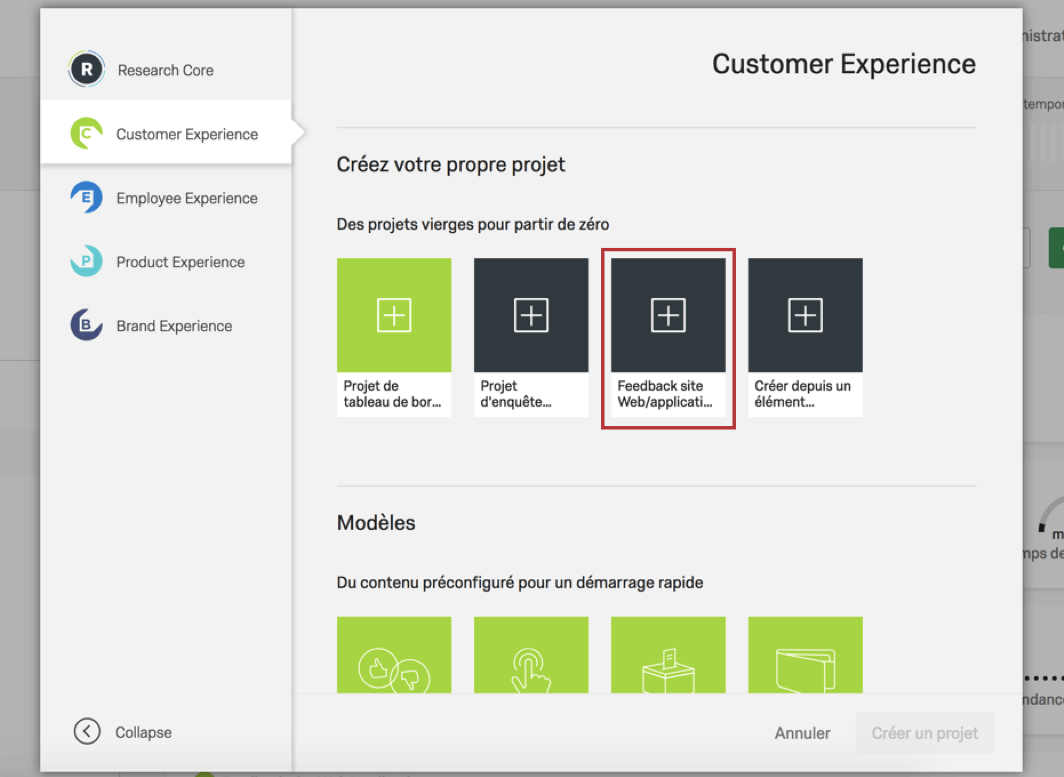
Task: Click the Brand Experience B icon
Action: click(x=86, y=325)
